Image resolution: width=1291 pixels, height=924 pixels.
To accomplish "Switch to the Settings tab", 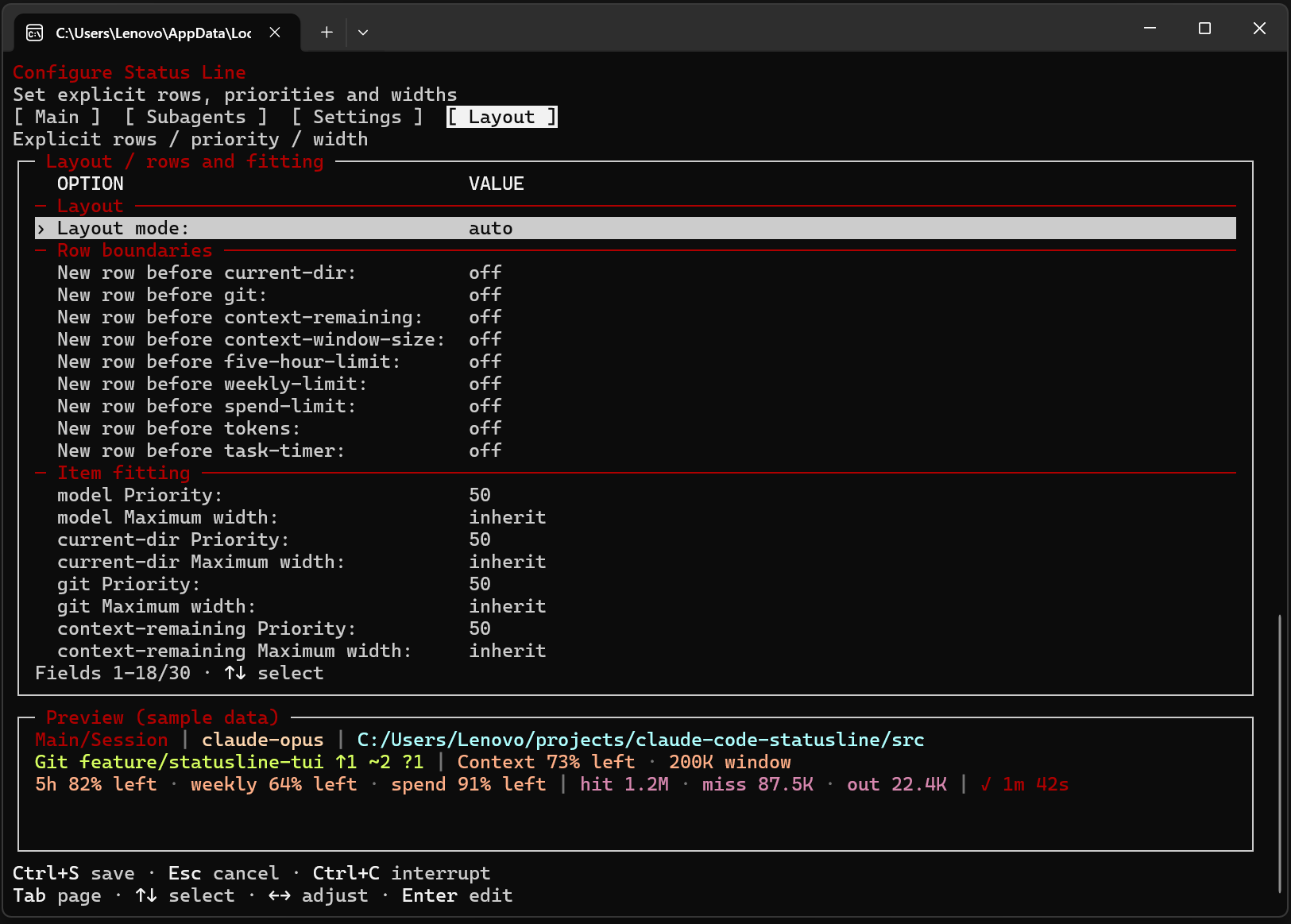I will 358,117.
